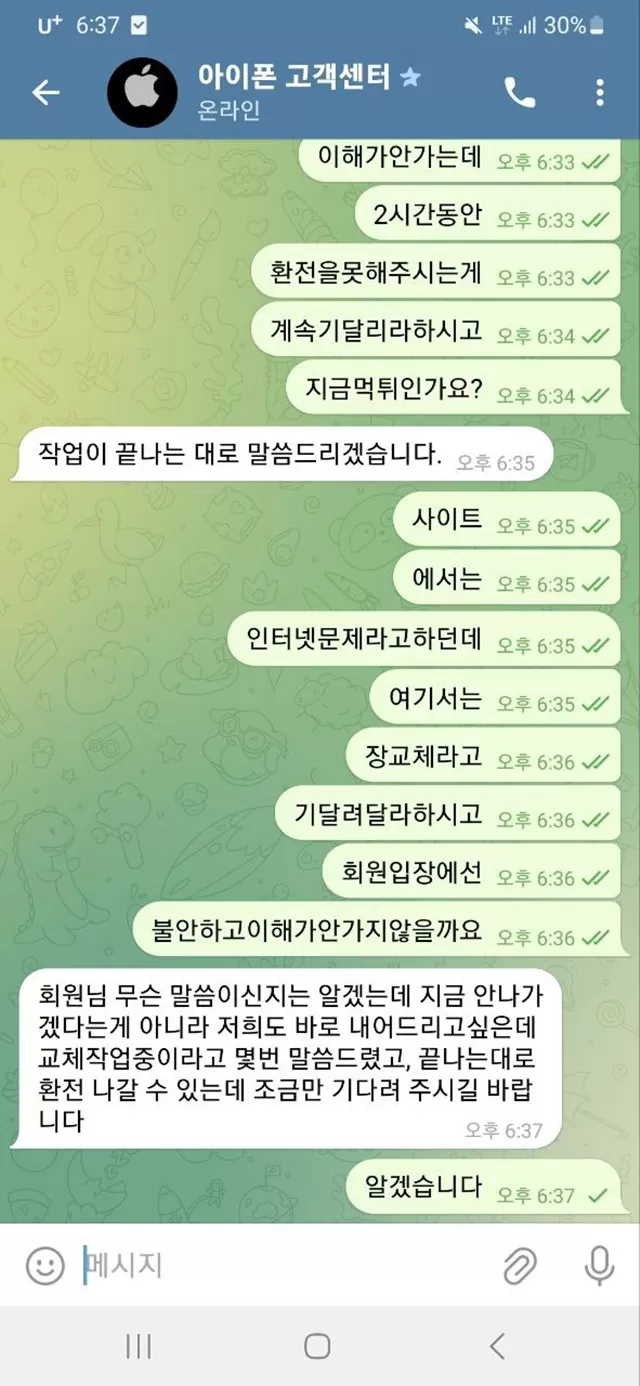Tap the back arrow in the chat header
The width and height of the screenshot is (640, 1386).
[x=46, y=93]
